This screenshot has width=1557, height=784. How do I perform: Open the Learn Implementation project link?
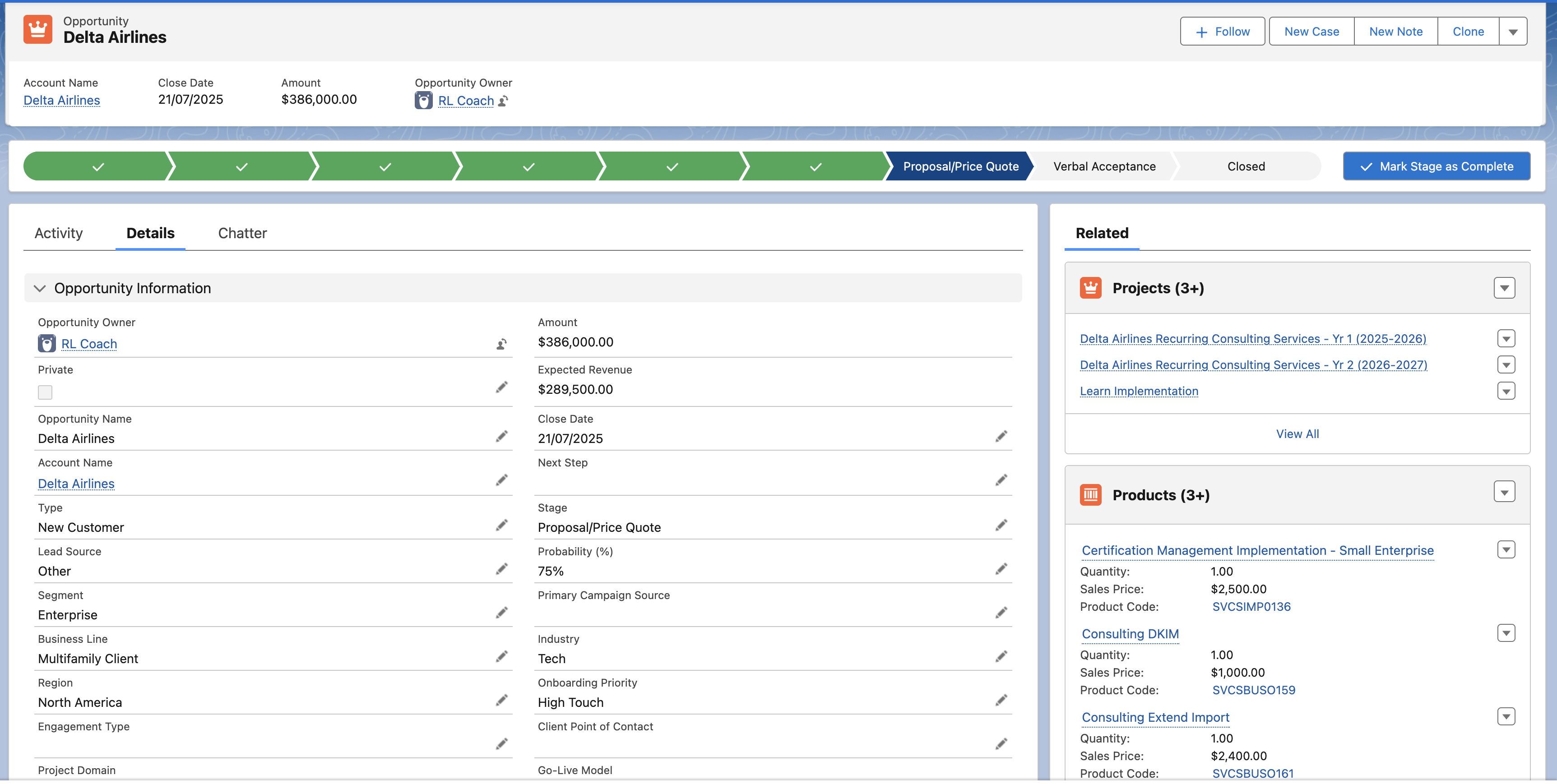pos(1138,392)
